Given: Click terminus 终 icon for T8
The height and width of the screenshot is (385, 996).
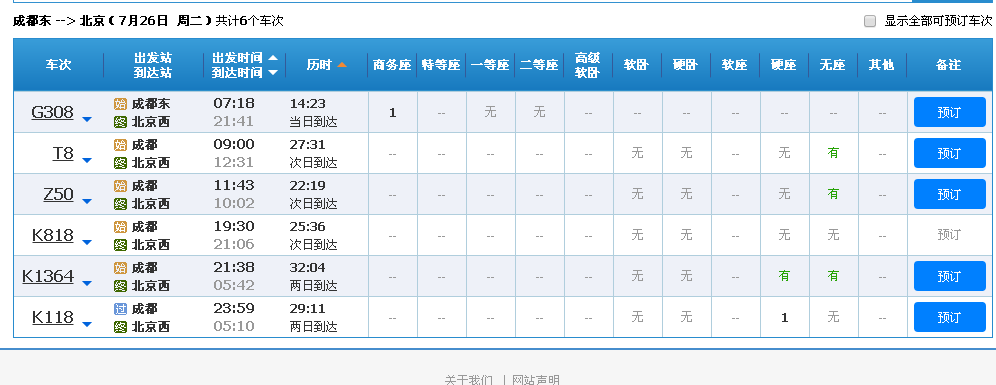Looking at the screenshot, I should (120, 163).
